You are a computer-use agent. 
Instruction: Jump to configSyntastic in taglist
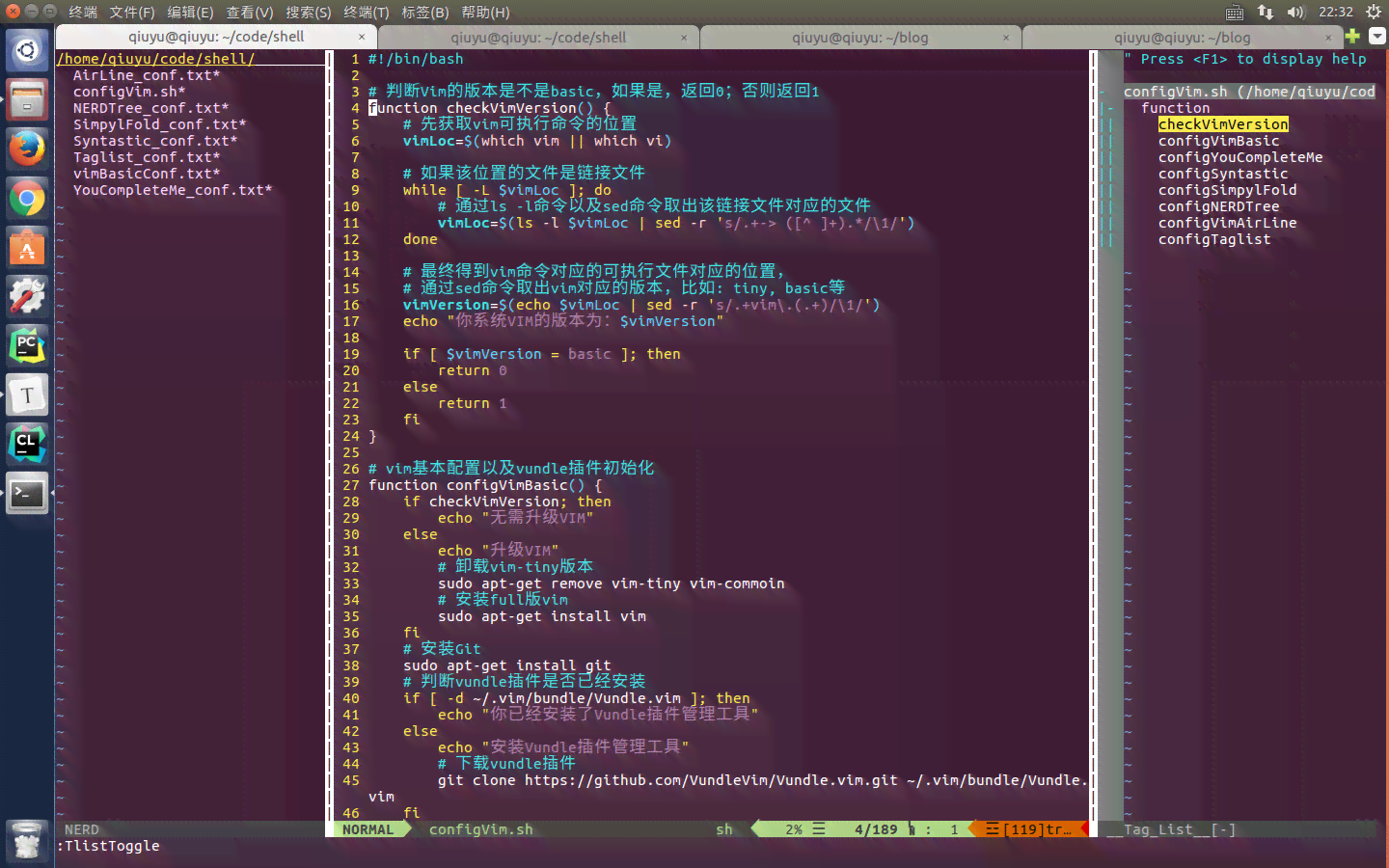point(1223,174)
